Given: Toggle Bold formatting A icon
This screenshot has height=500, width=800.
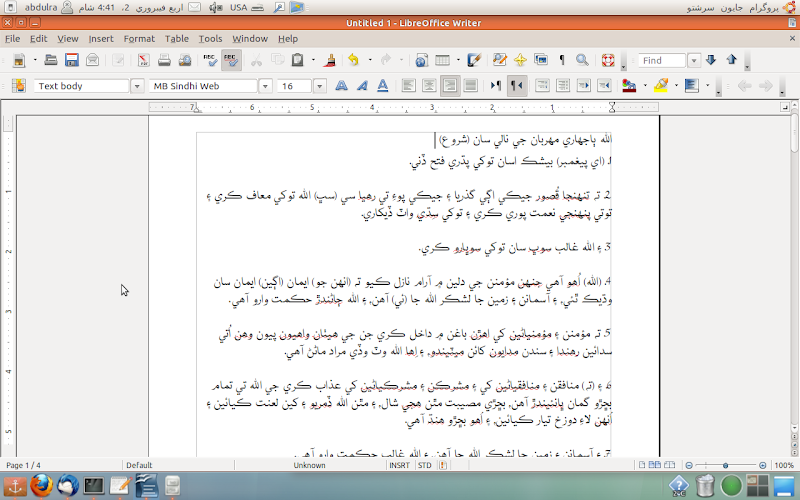Looking at the screenshot, I should pyautogui.click(x=341, y=86).
